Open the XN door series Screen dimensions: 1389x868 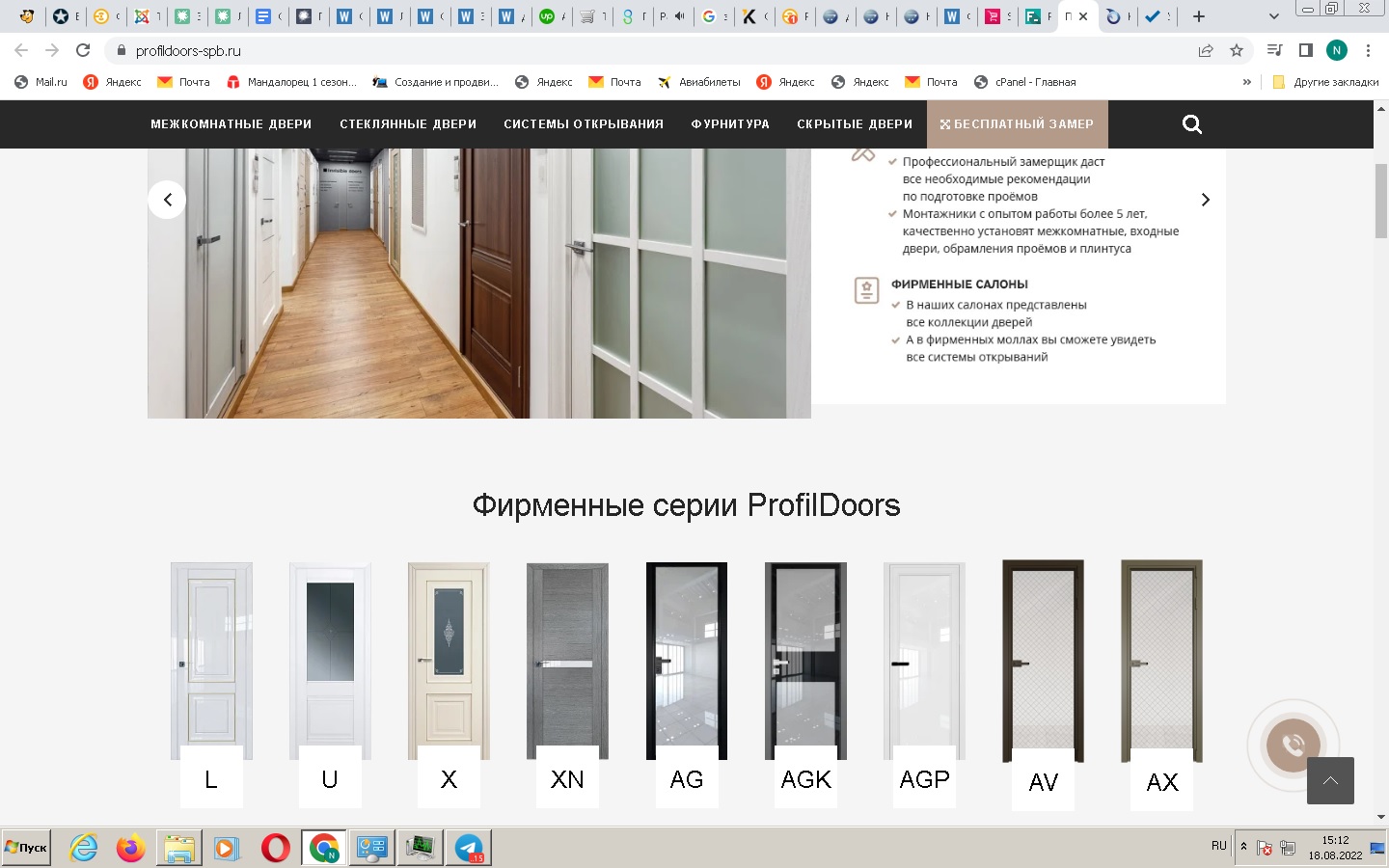pyautogui.click(x=567, y=685)
